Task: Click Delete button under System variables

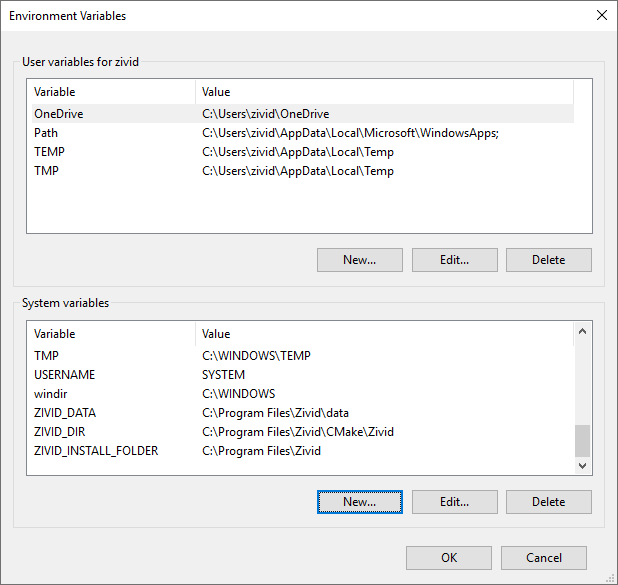Action: point(548,502)
